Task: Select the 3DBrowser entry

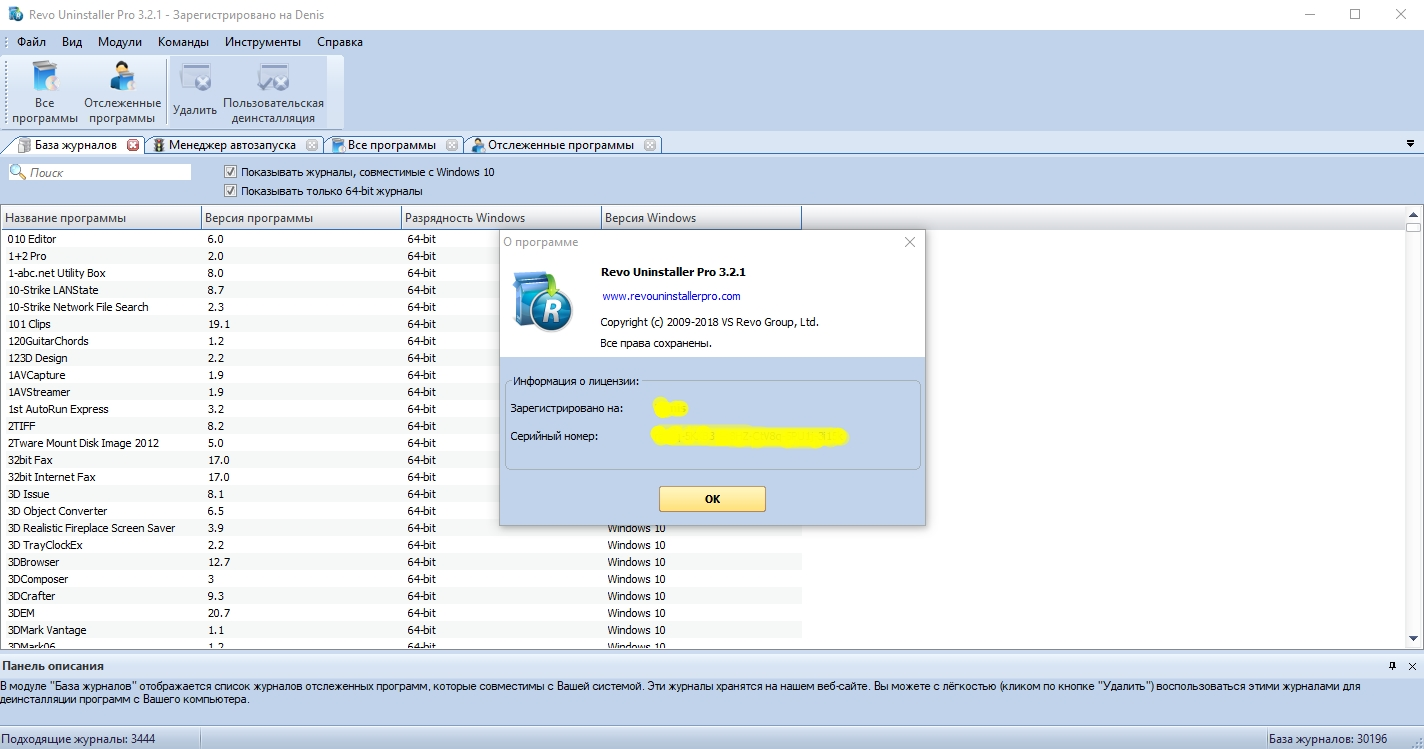Action: tap(400, 562)
